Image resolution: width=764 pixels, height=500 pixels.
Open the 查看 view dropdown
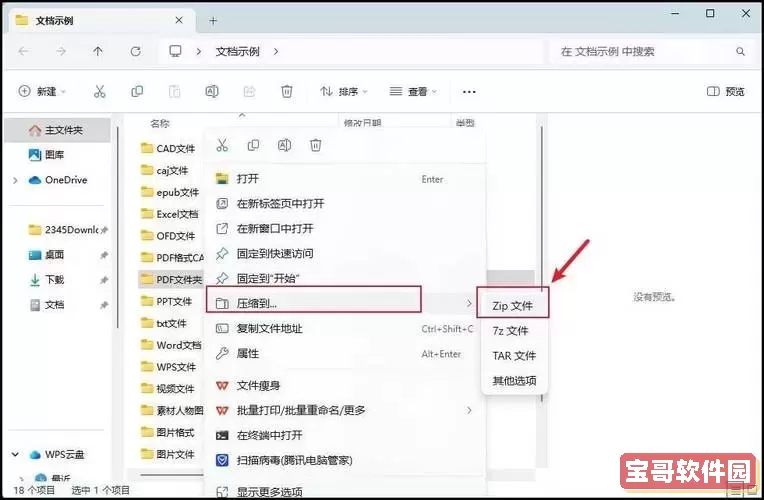pos(413,91)
